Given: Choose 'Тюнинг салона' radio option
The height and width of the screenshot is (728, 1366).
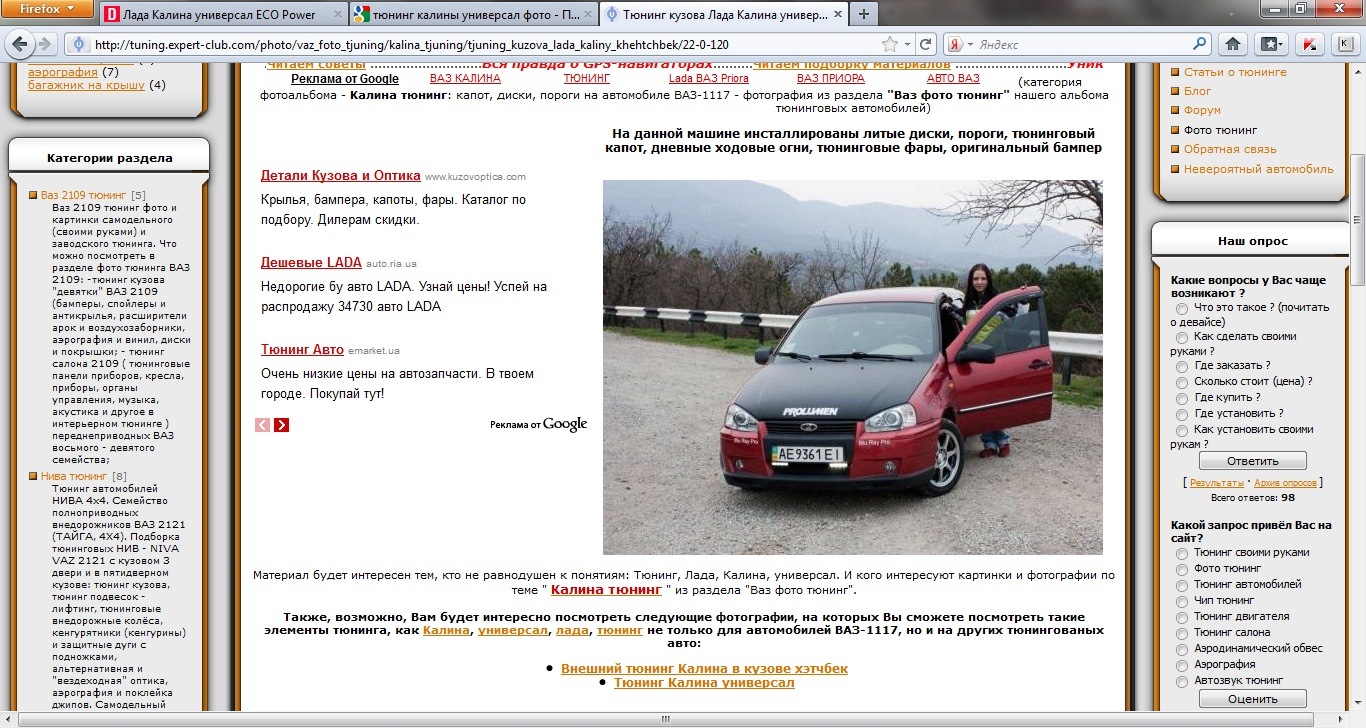Looking at the screenshot, I should tap(1182, 633).
